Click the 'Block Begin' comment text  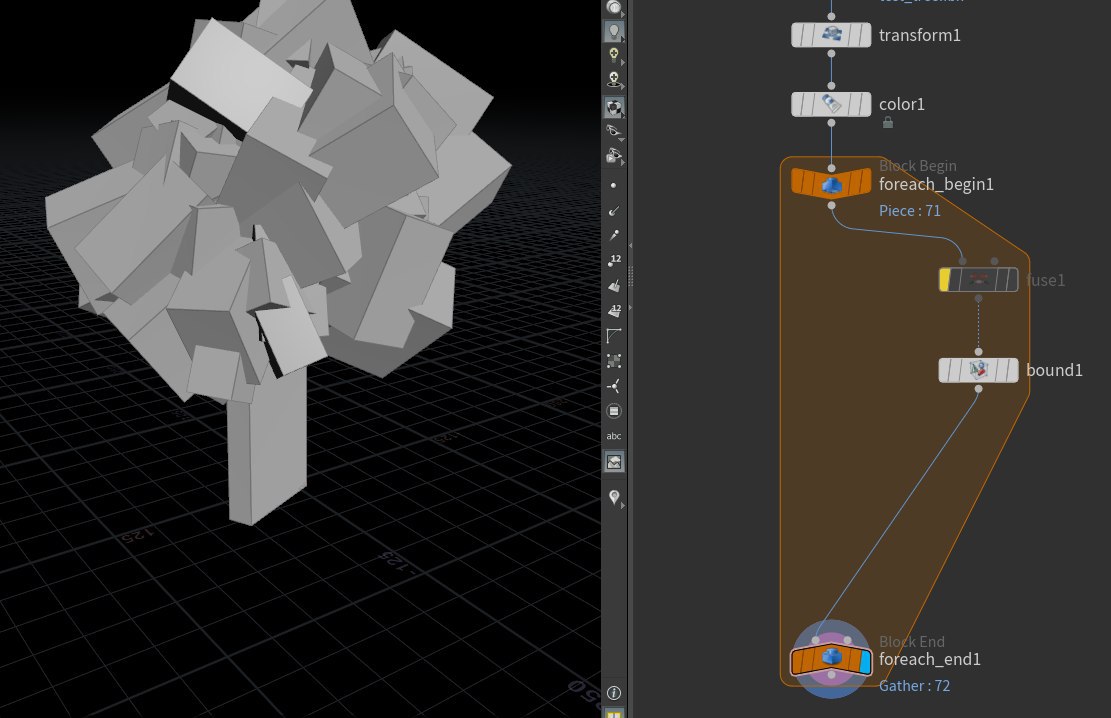[918, 165]
